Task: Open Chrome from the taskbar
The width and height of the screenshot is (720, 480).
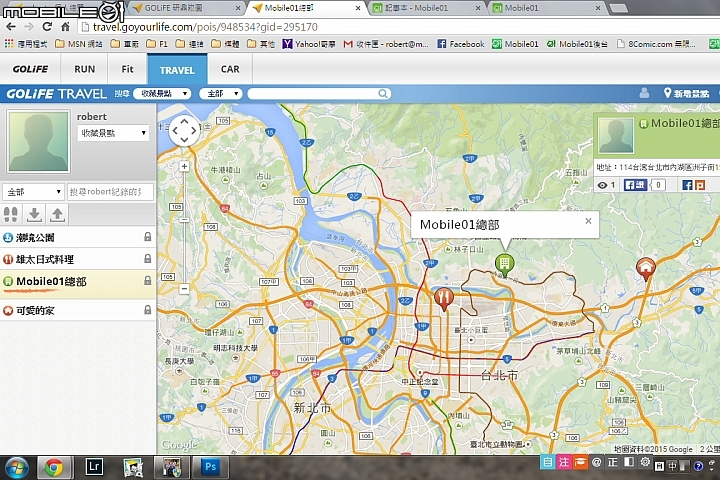Action: pos(54,468)
